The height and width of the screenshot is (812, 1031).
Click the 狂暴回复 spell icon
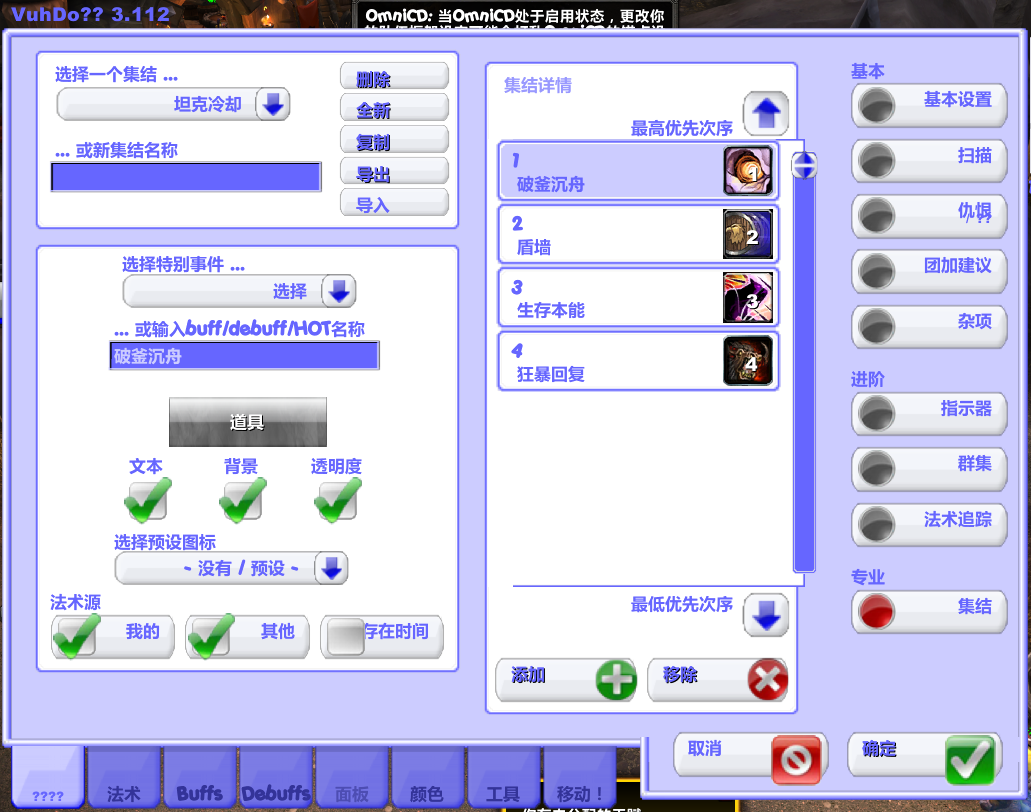click(x=747, y=361)
